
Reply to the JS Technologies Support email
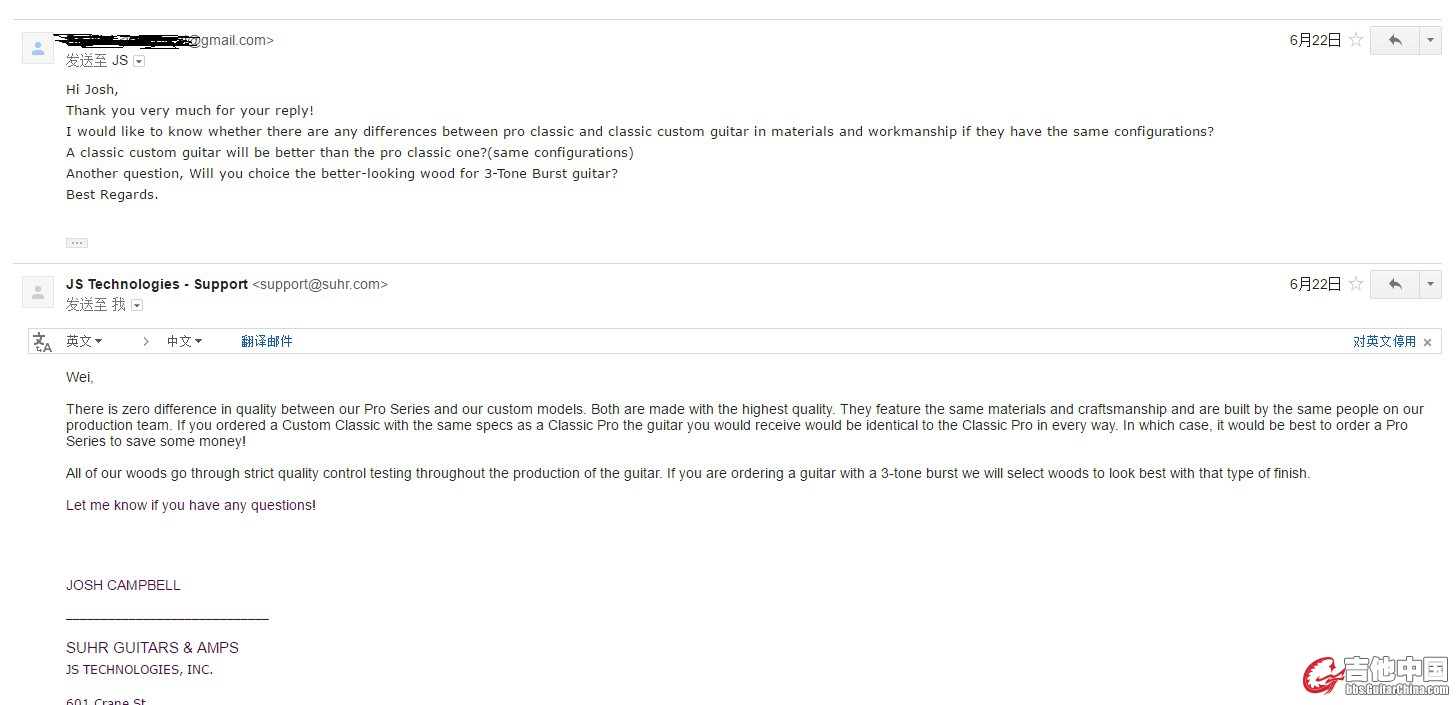coord(1395,284)
